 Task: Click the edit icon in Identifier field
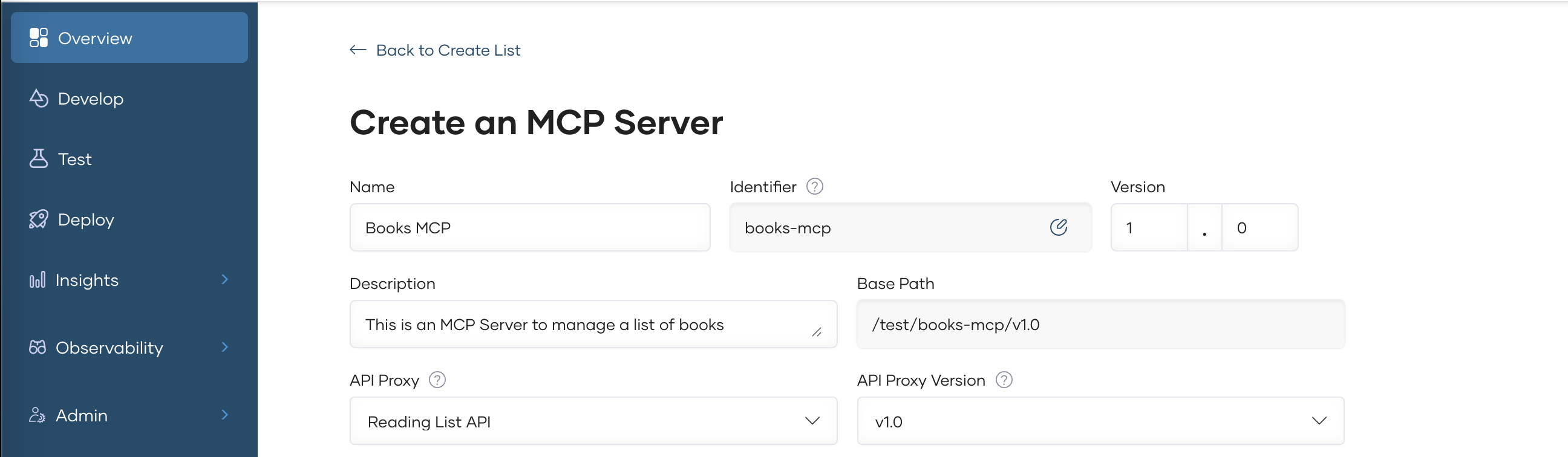coord(1058,227)
